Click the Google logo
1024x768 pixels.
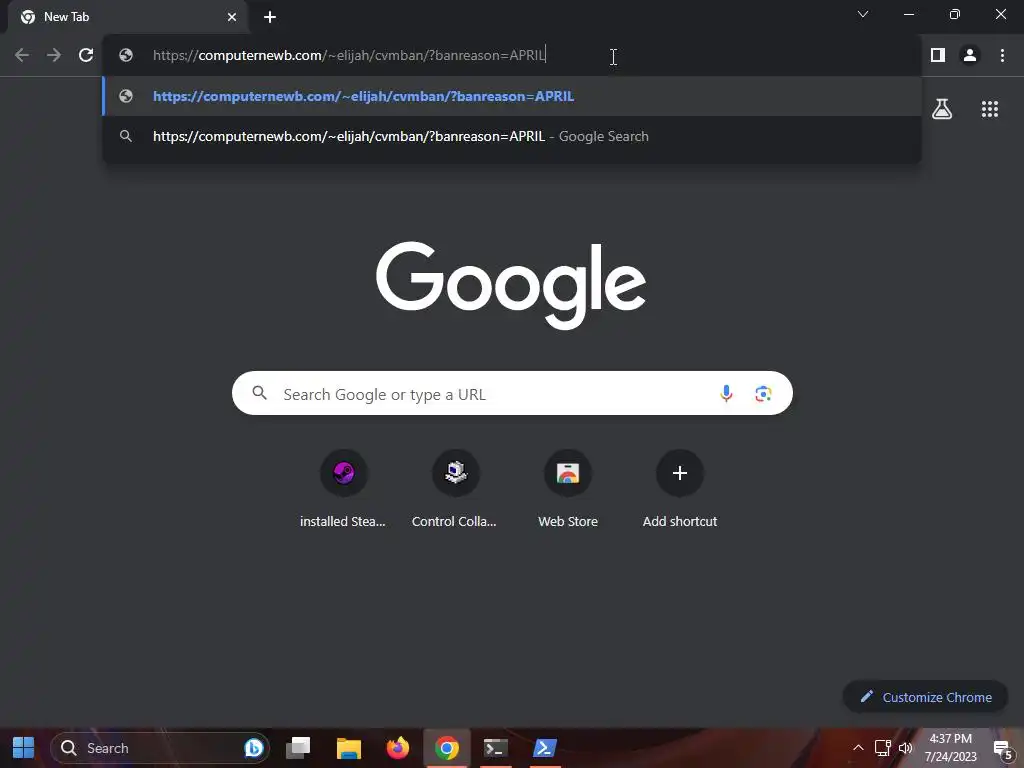click(511, 285)
